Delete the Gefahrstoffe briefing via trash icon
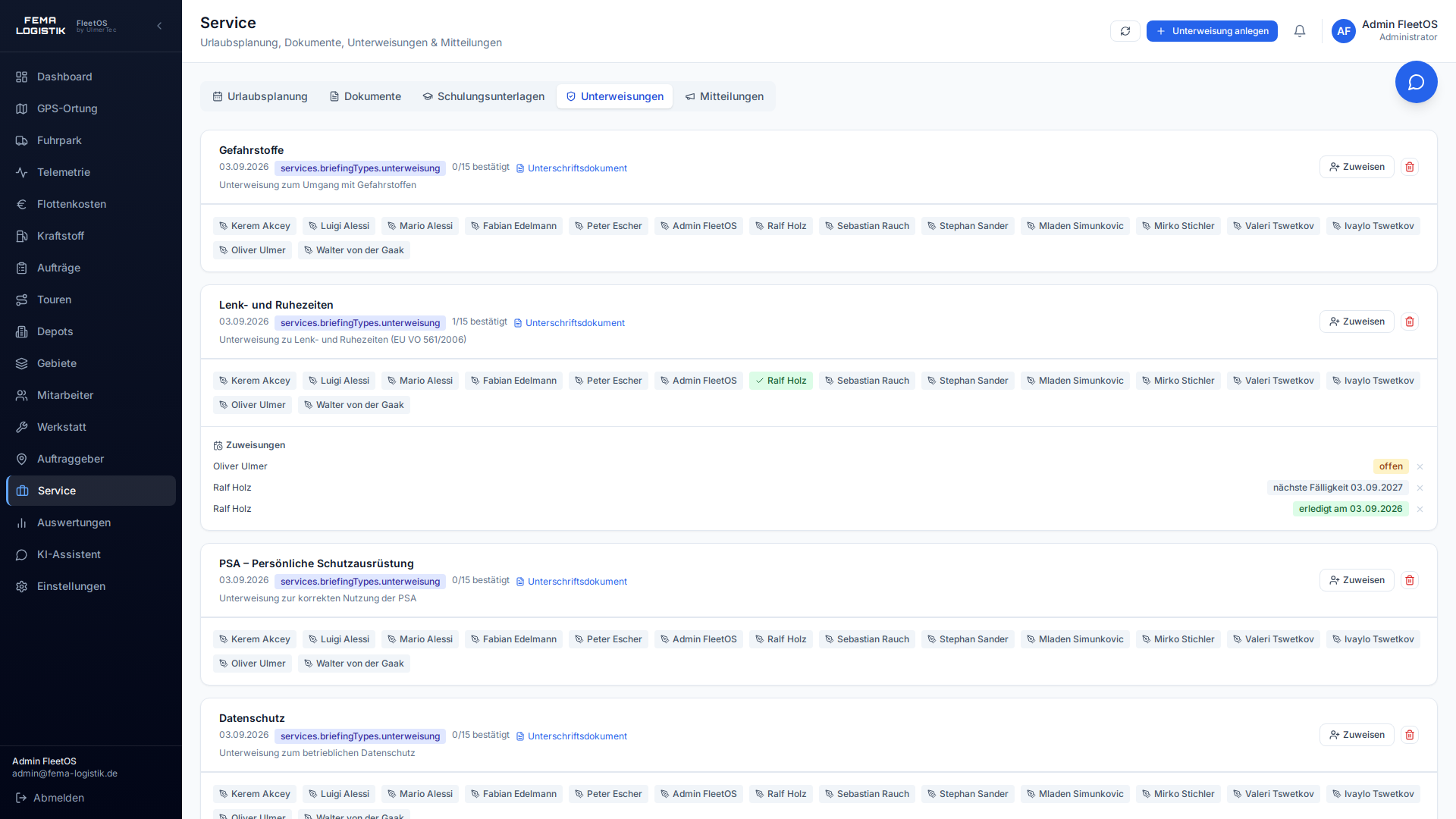 1410,167
